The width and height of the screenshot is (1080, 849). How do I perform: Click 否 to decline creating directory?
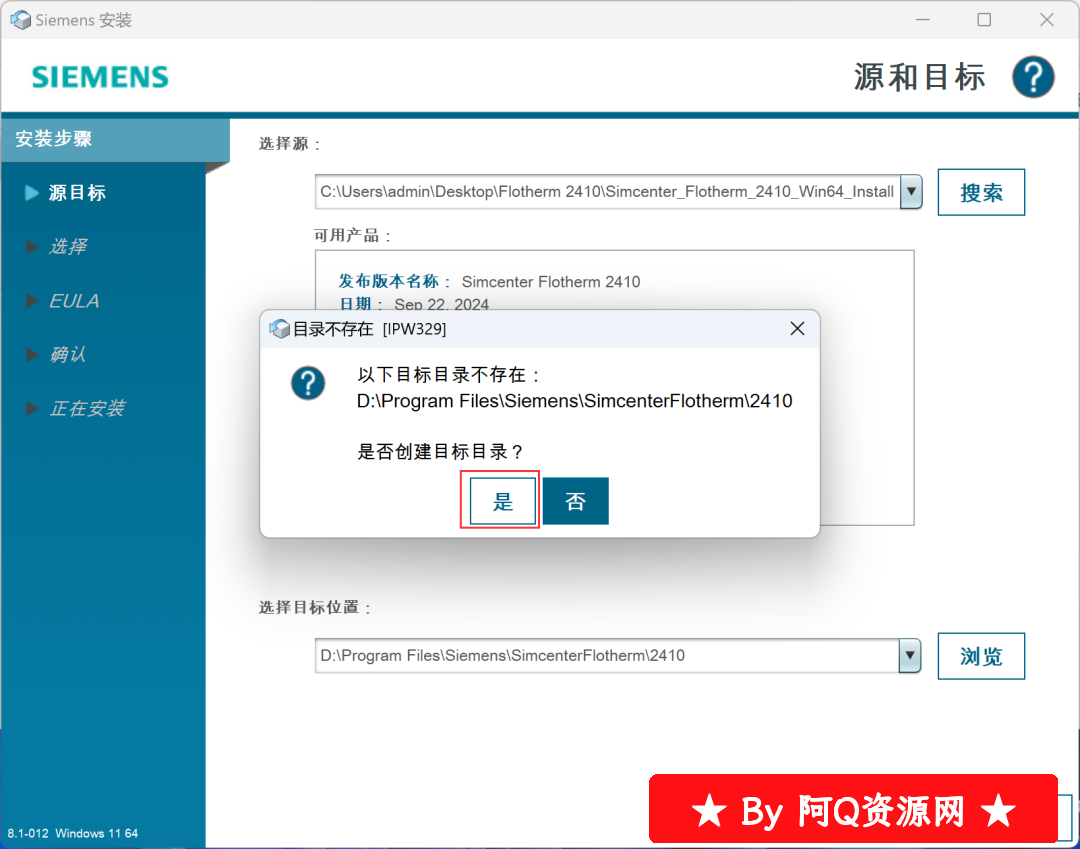[575, 501]
